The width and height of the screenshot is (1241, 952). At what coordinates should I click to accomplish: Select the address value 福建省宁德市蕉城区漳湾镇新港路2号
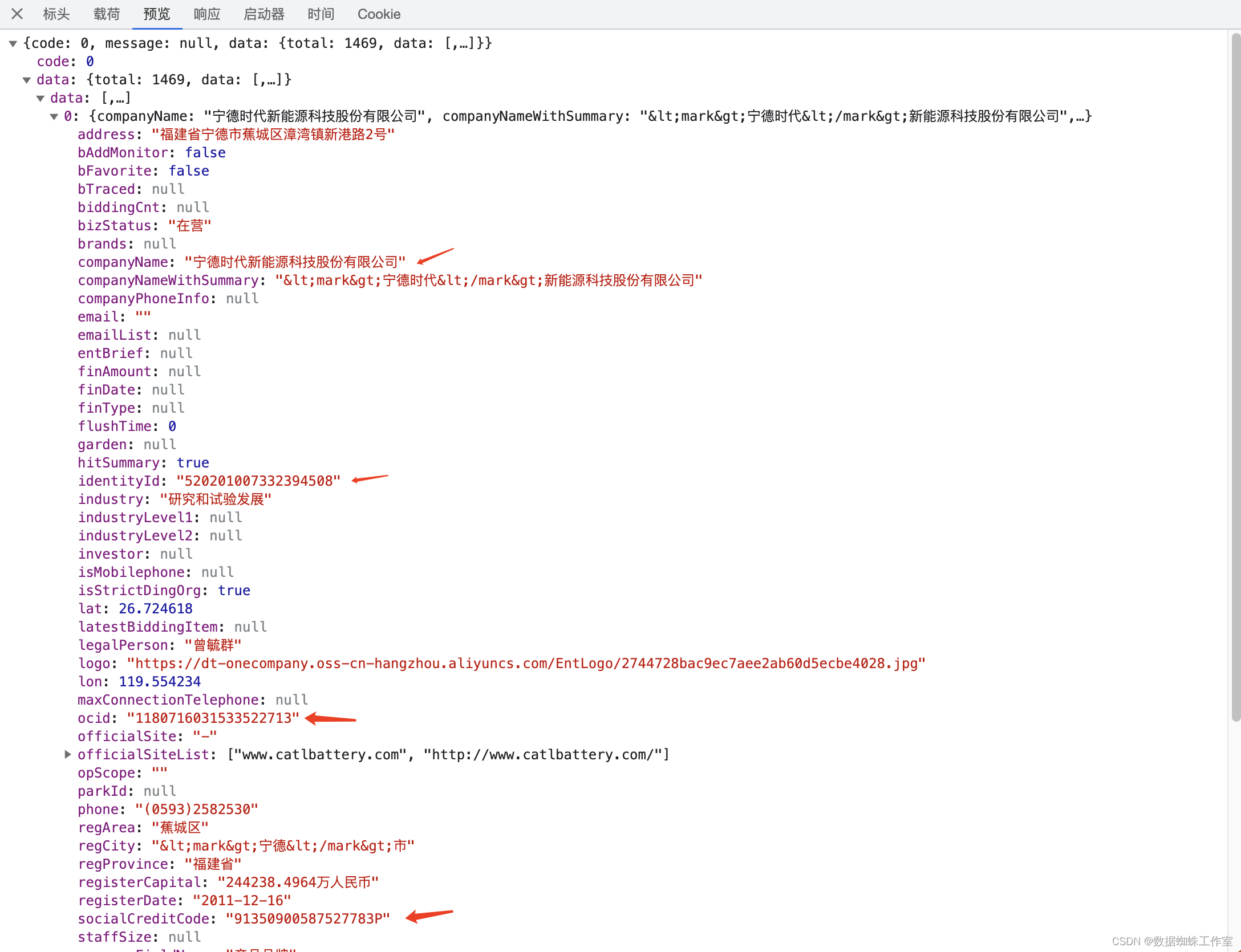point(273,135)
